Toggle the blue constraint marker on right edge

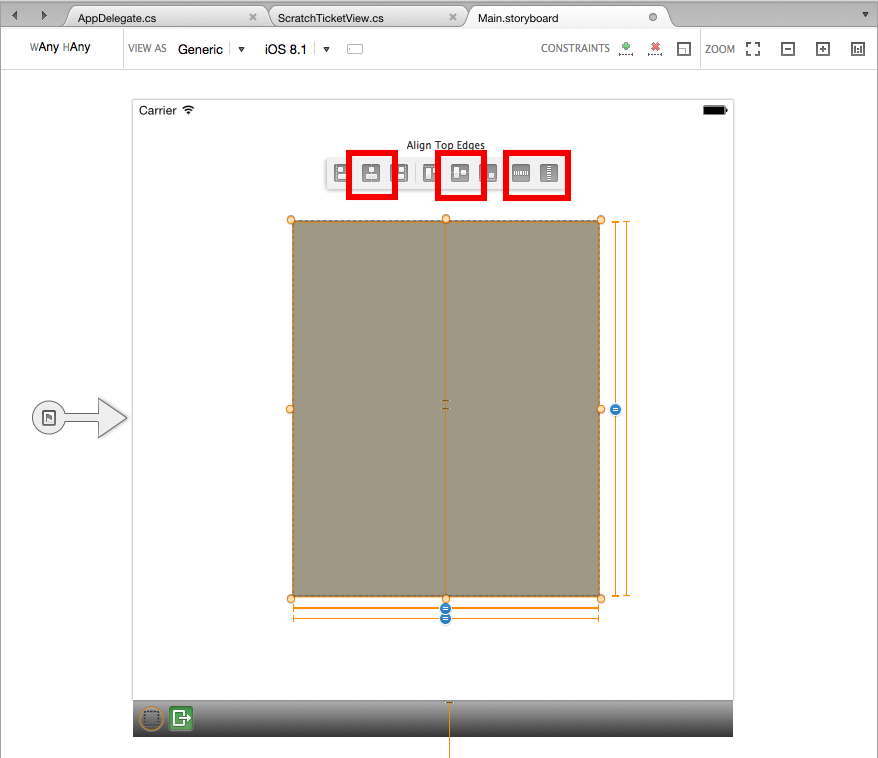click(615, 409)
